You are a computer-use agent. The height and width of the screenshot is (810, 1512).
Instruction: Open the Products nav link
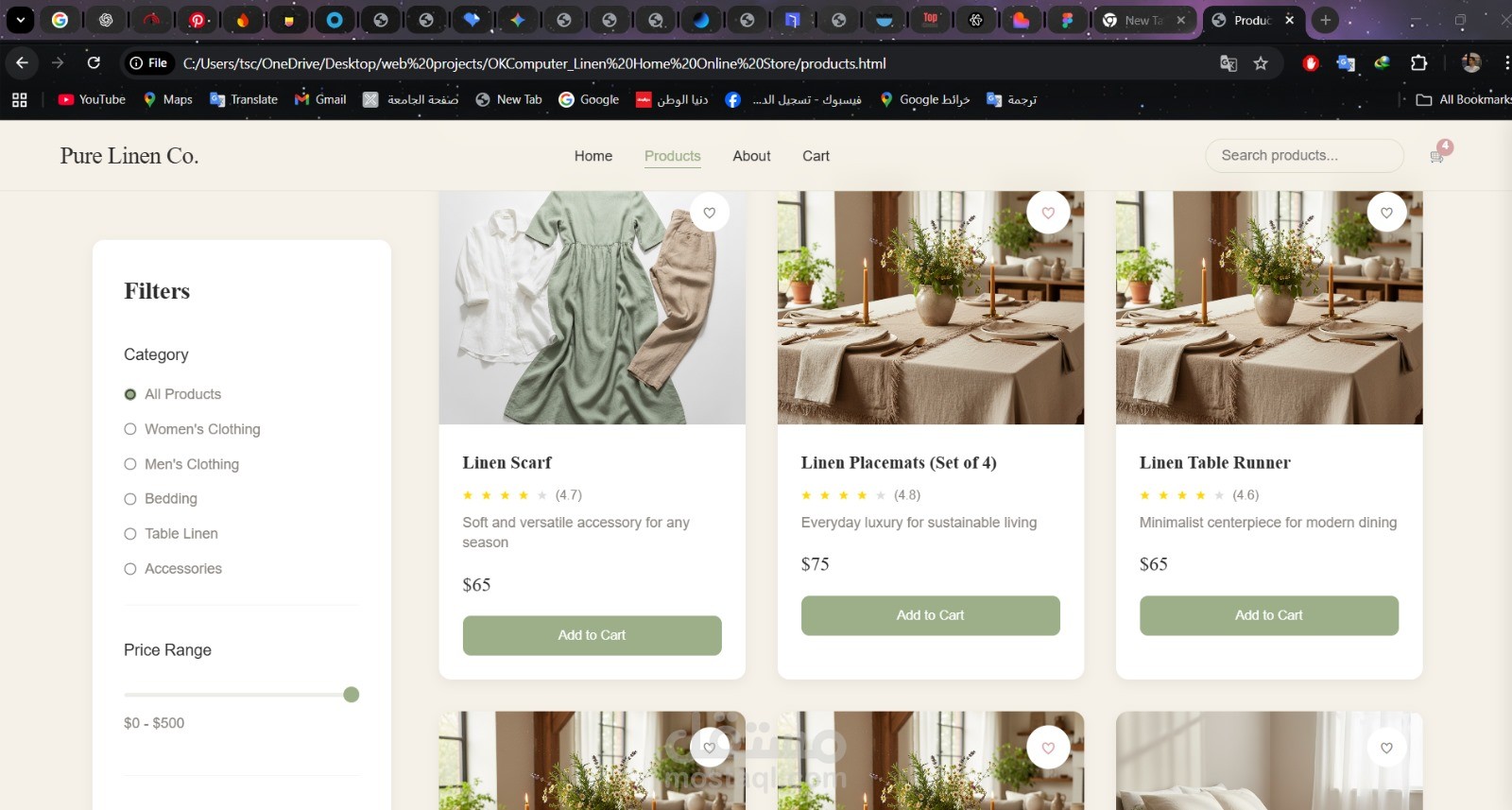[x=673, y=156]
